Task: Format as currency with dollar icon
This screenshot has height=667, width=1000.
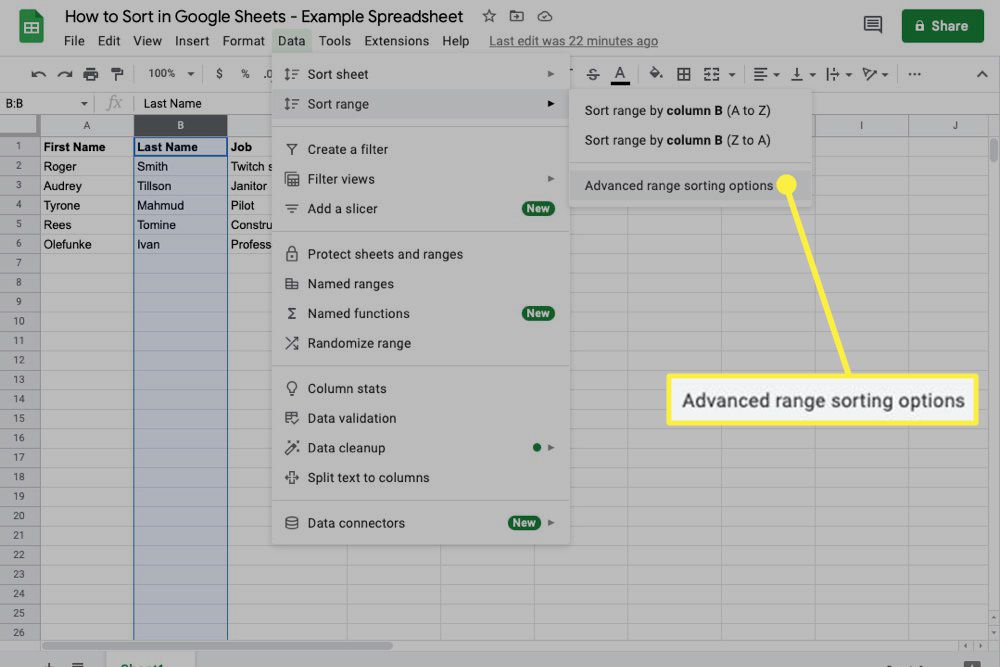Action: [x=219, y=74]
